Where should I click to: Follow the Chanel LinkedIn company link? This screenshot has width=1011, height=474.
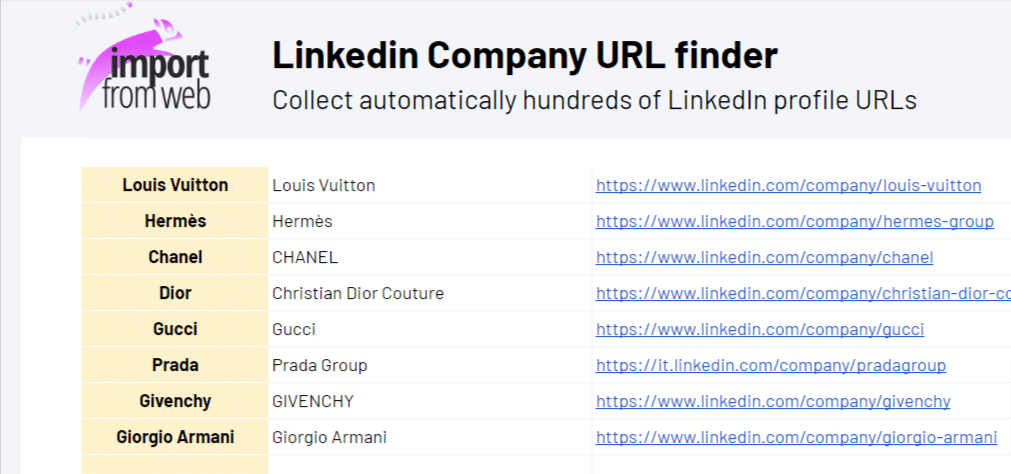click(x=764, y=257)
